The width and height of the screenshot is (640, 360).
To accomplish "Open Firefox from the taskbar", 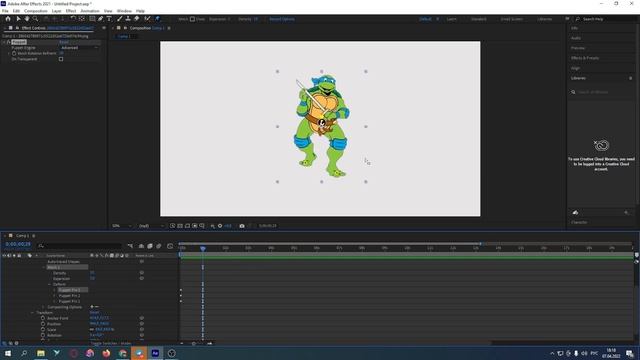I will [106, 353].
